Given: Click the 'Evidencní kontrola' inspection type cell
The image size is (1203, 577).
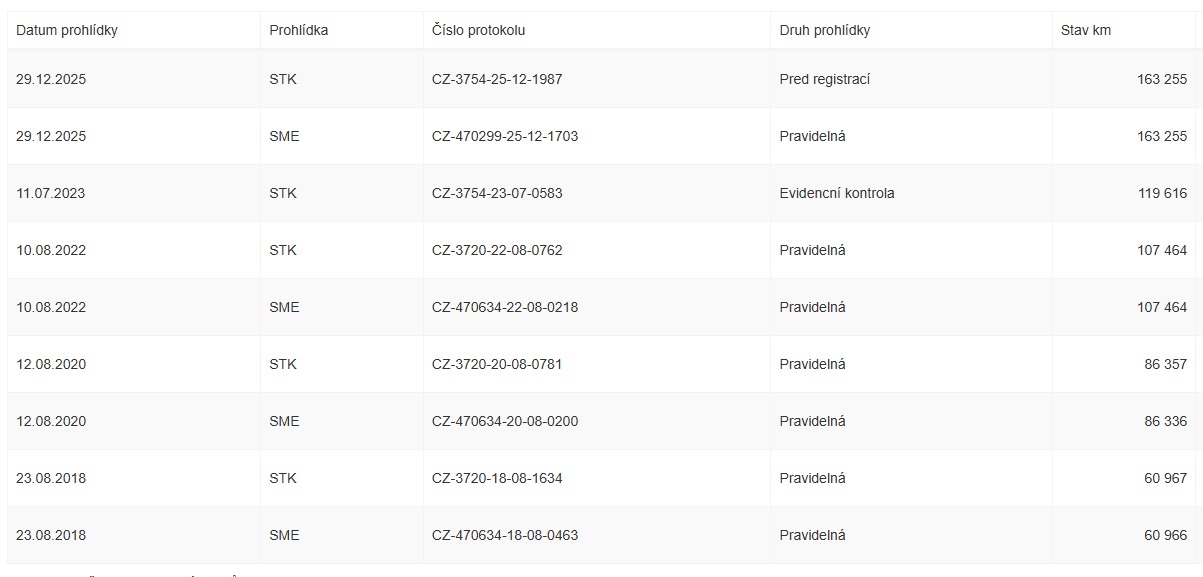Looking at the screenshot, I should (836, 193).
